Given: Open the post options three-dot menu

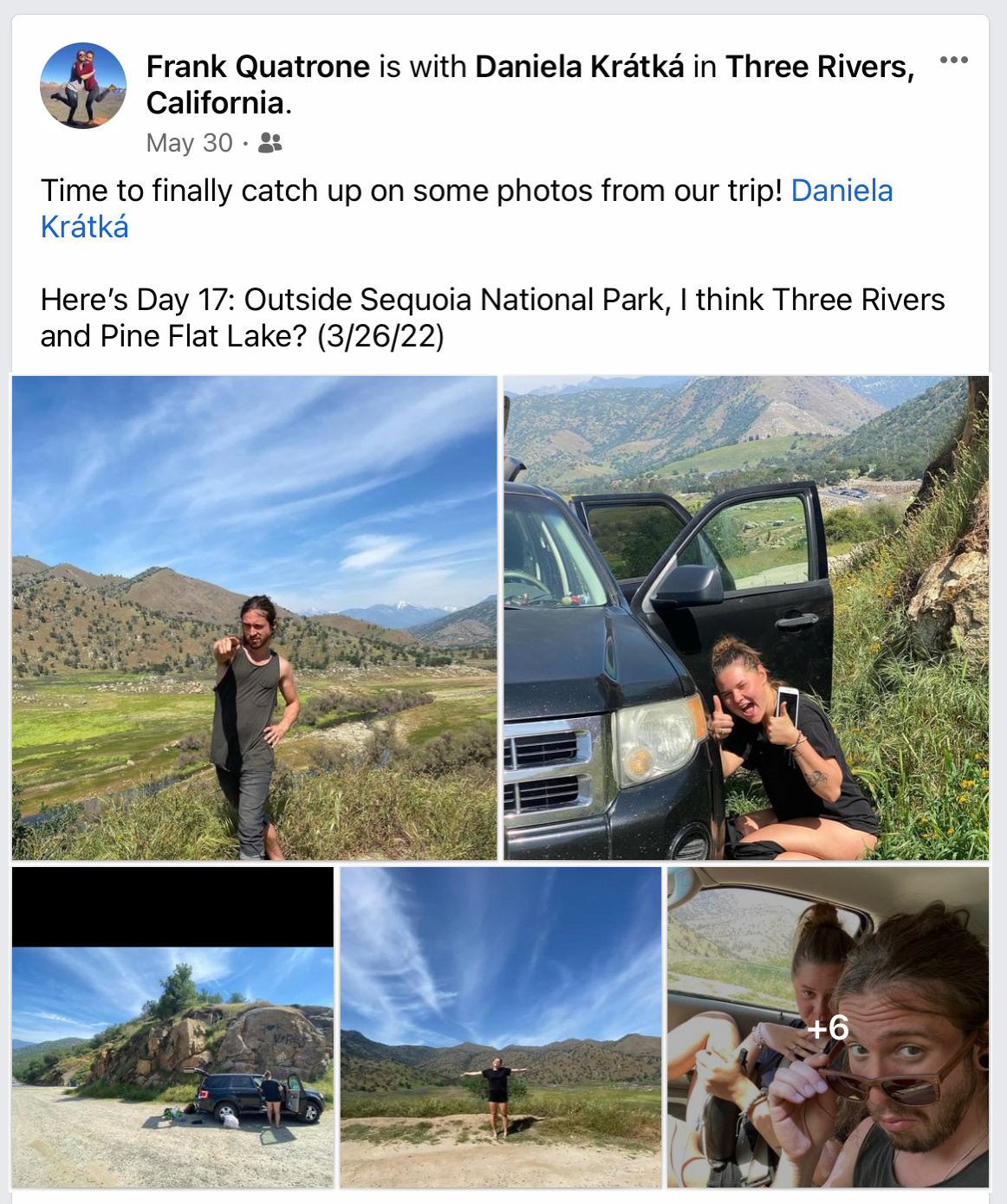Looking at the screenshot, I should (953, 60).
